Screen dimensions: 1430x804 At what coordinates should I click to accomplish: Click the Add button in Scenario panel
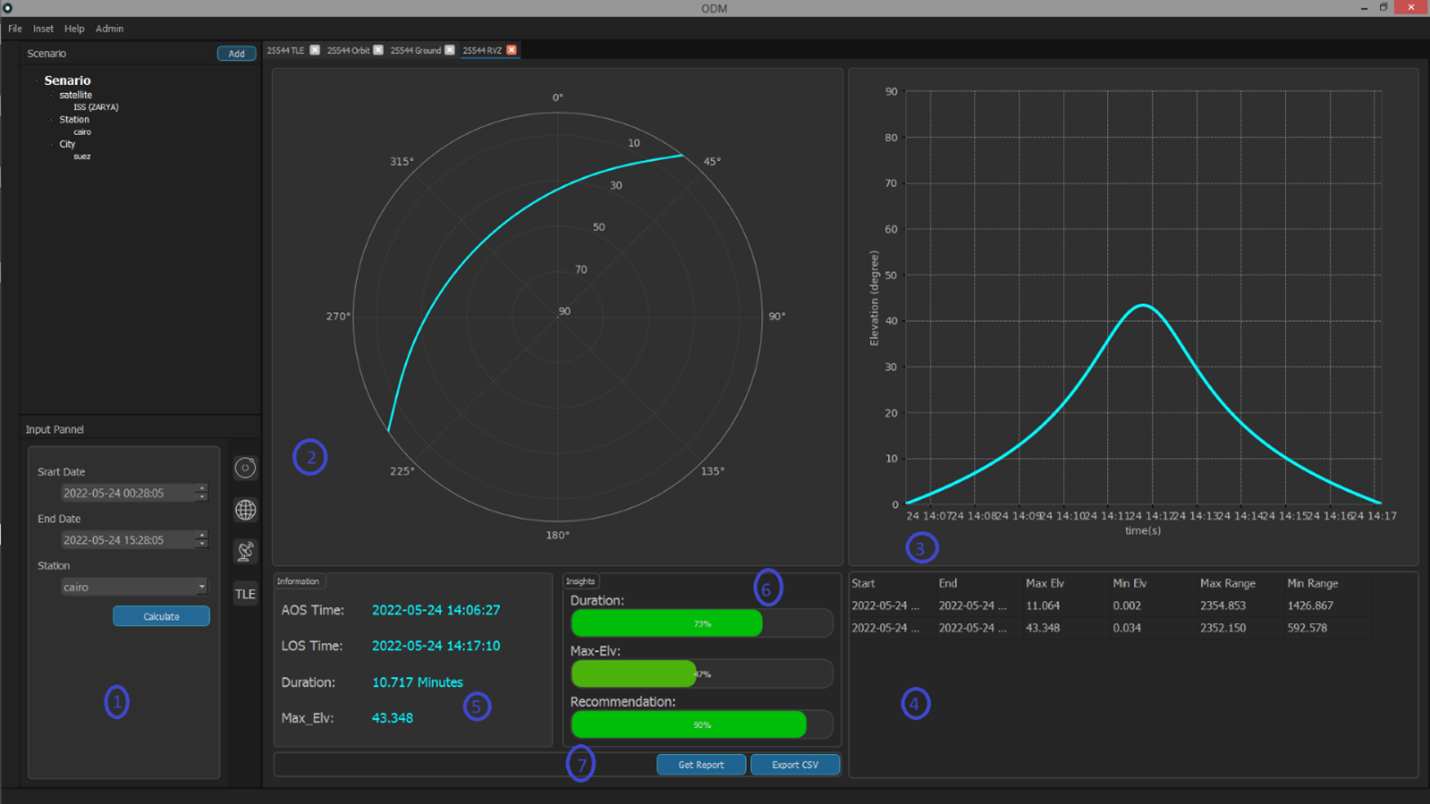point(236,53)
